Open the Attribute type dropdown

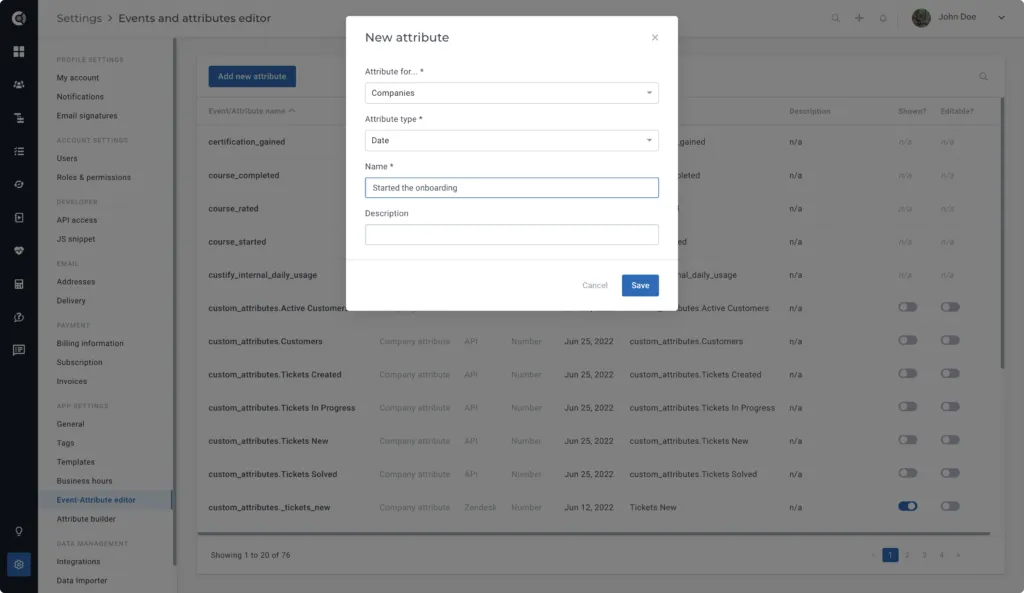(511, 140)
